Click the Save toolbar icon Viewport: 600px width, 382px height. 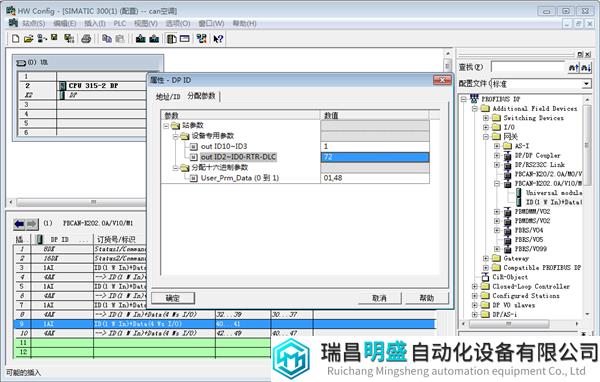pos(54,38)
